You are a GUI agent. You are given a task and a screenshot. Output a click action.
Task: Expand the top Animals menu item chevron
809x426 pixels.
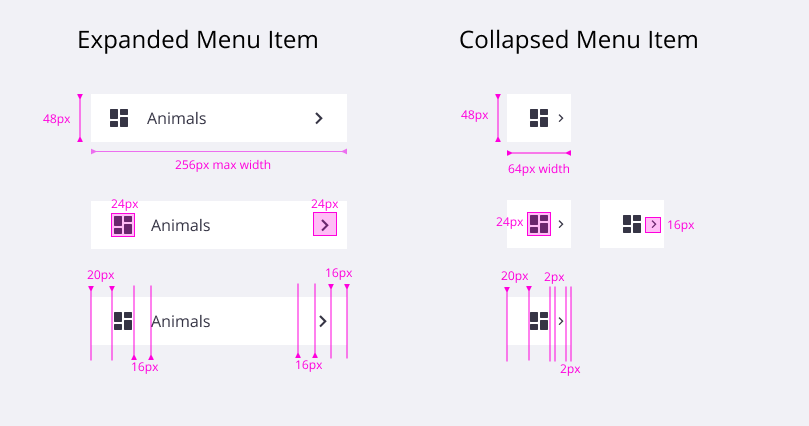pyautogui.click(x=319, y=118)
